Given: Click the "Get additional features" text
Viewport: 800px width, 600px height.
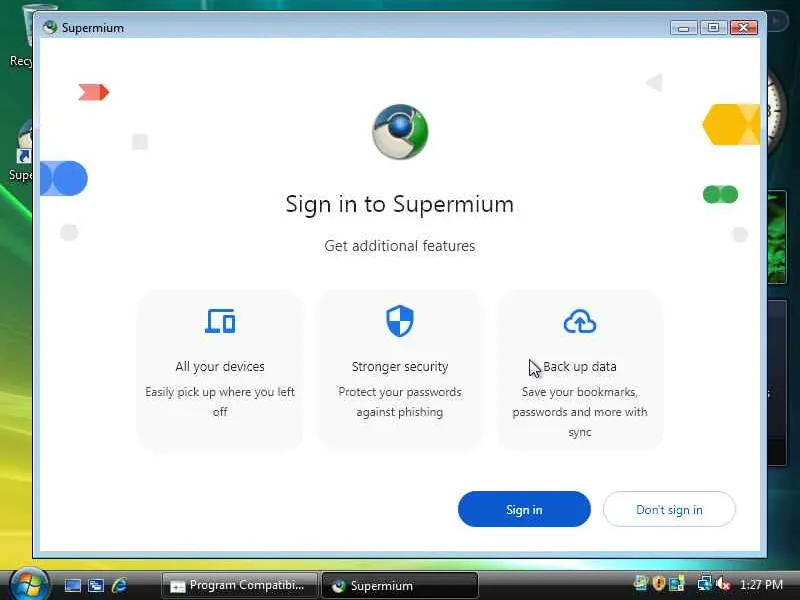Looking at the screenshot, I should [399, 246].
